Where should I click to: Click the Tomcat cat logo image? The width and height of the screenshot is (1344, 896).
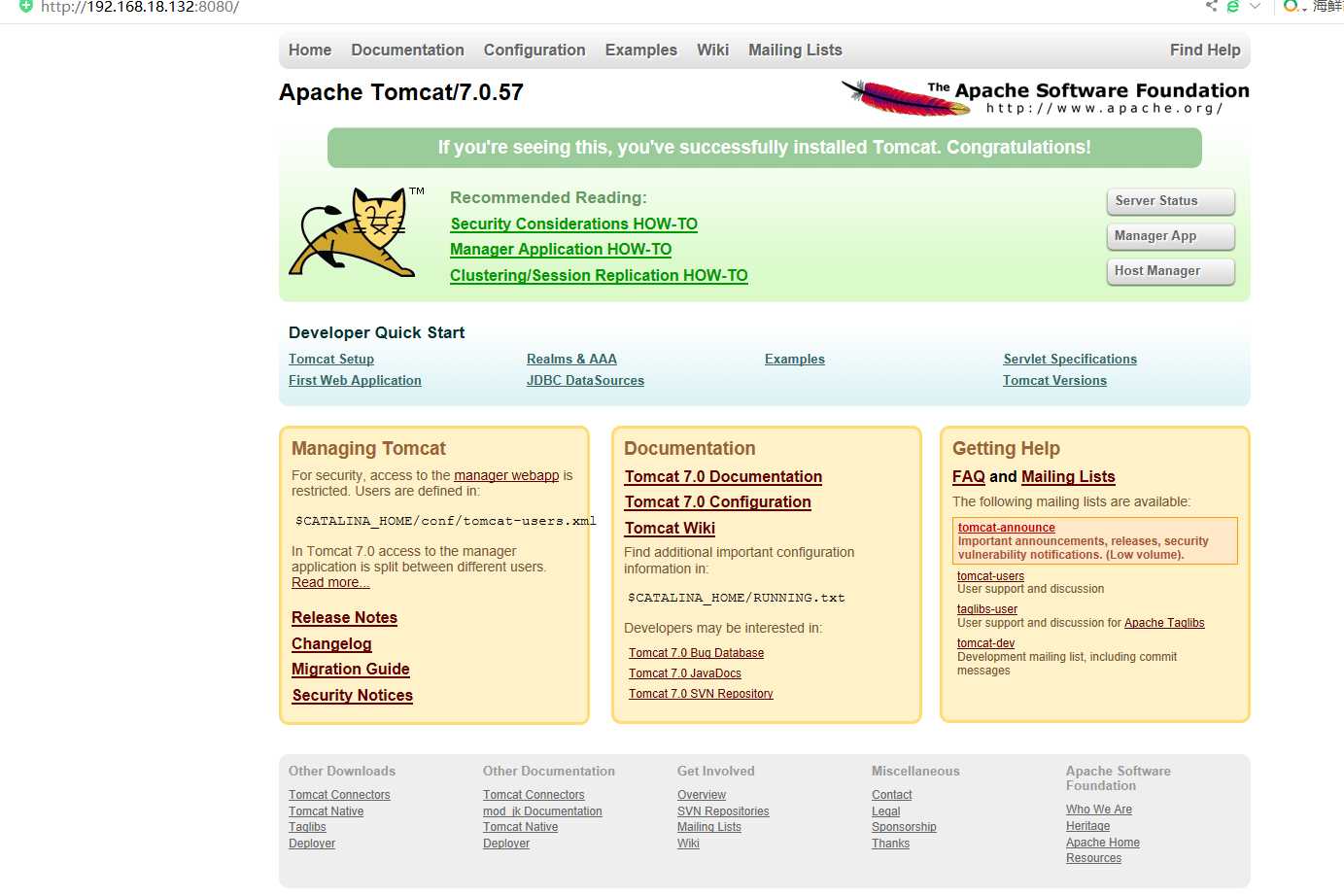[x=357, y=232]
